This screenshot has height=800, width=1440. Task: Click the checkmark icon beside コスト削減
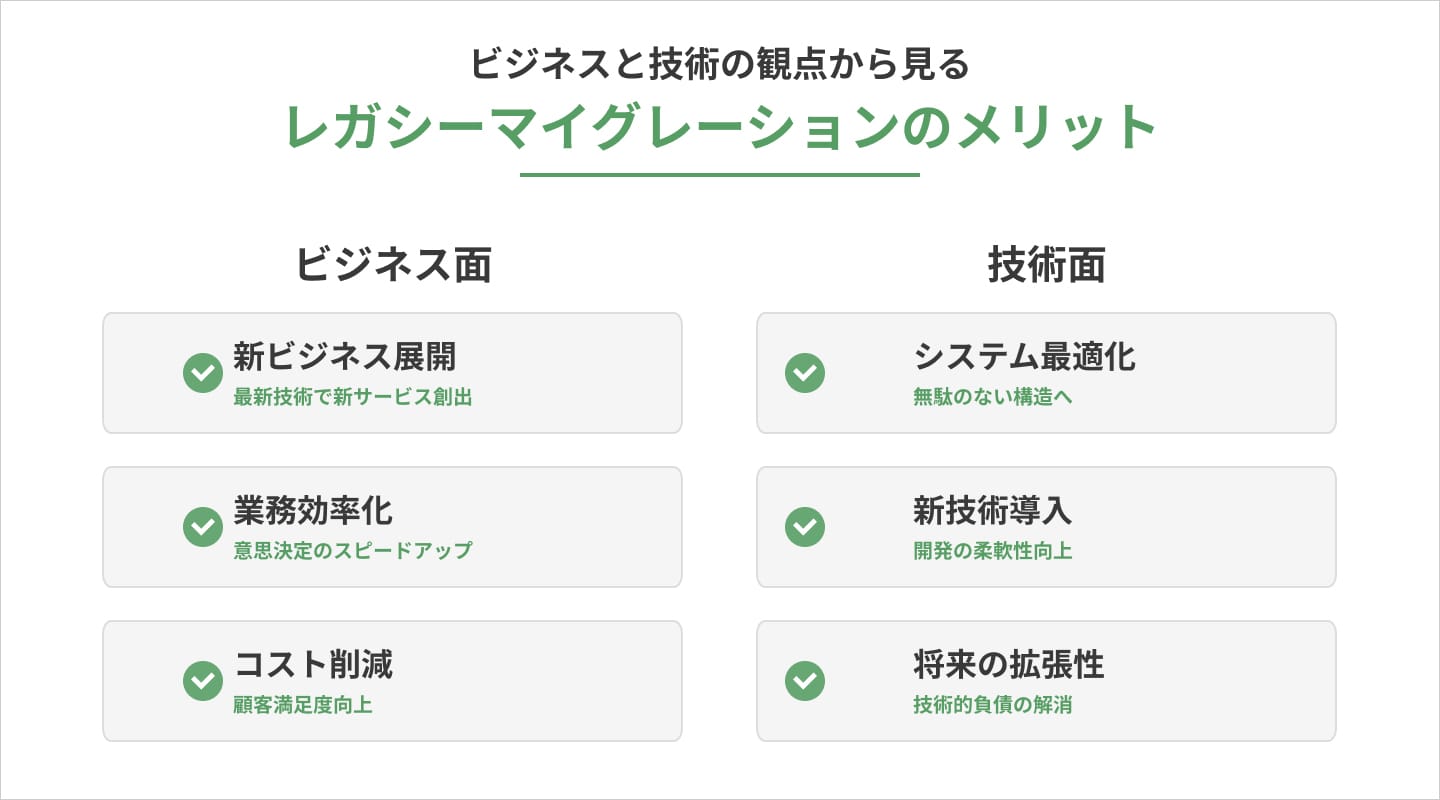point(203,681)
